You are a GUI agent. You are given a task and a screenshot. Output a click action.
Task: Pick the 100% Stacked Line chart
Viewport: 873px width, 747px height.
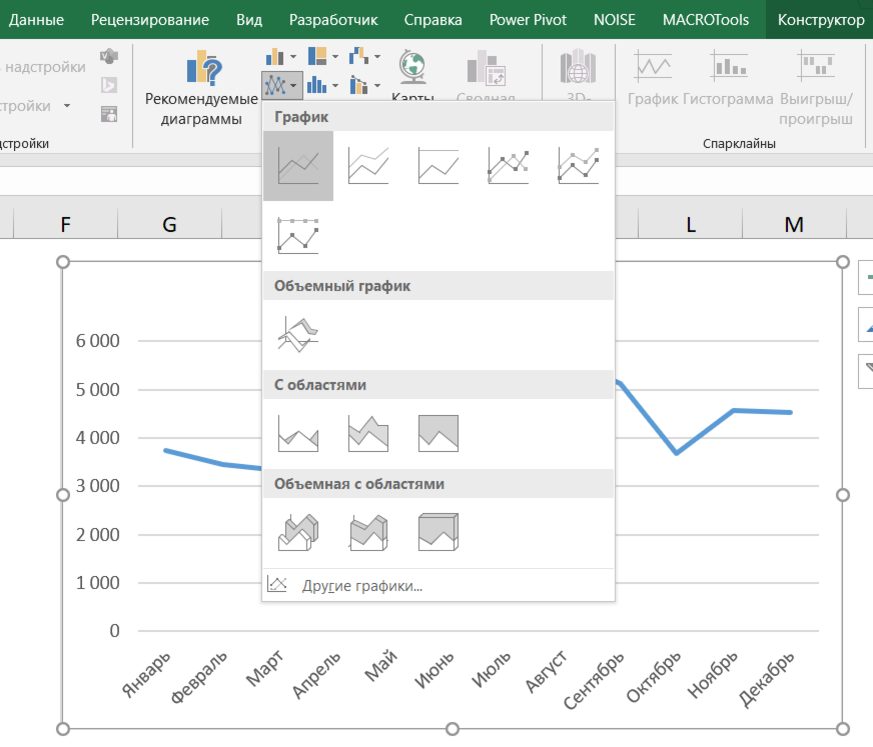point(438,166)
